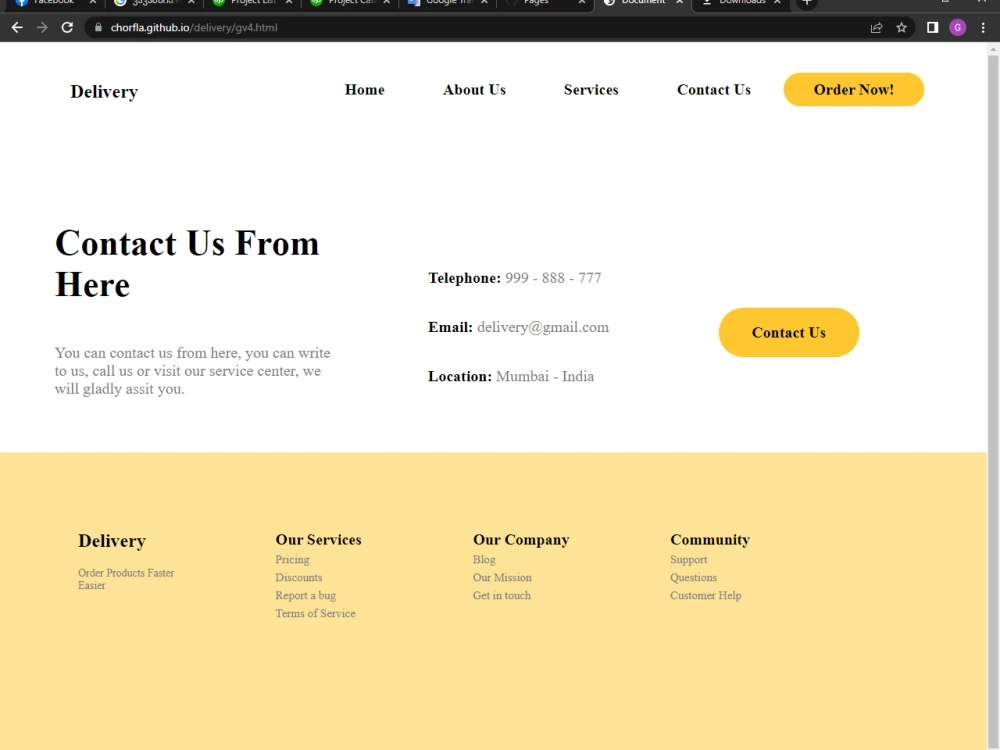This screenshot has width=1000, height=750.
Task: Open the browser side panel icon
Action: [932, 27]
